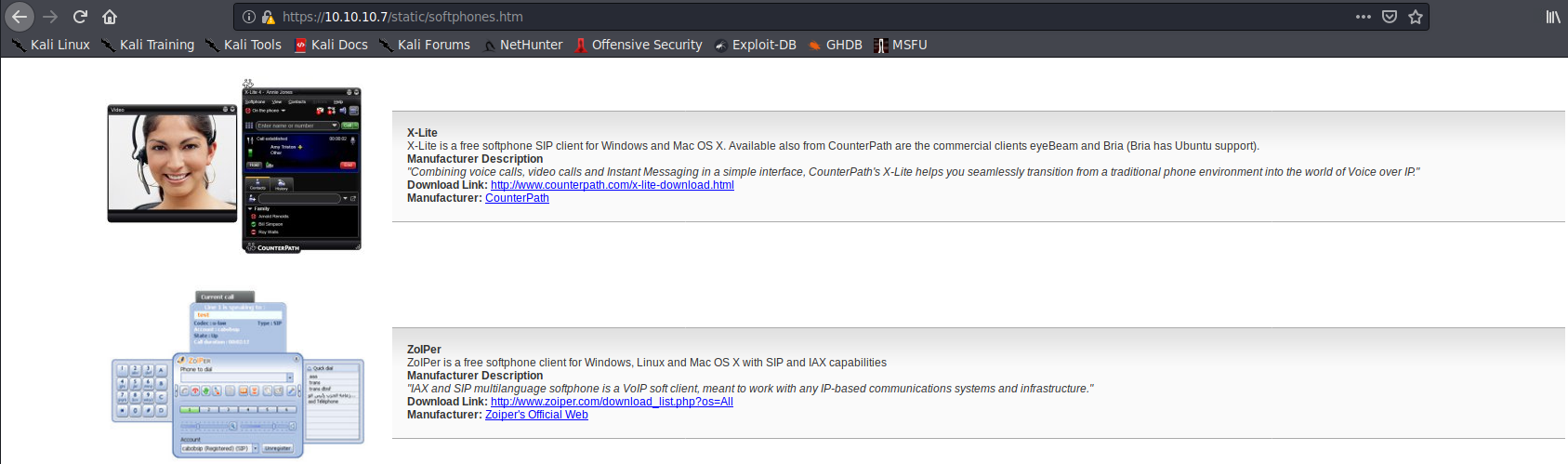Open Offensive Security bookmark
This screenshot has height=464, width=1568.
tap(639, 45)
